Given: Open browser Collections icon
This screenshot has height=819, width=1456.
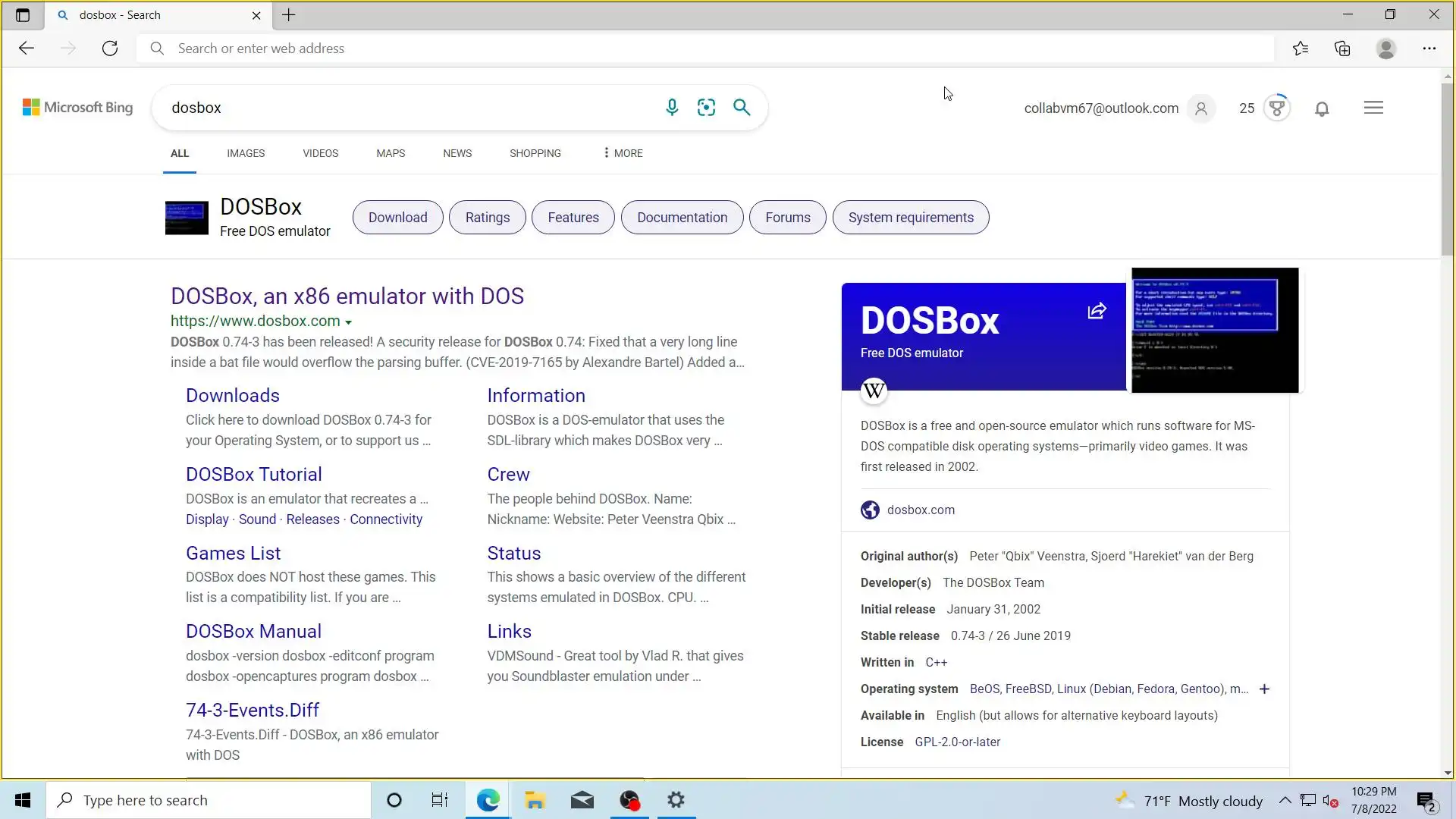Looking at the screenshot, I should [1342, 49].
